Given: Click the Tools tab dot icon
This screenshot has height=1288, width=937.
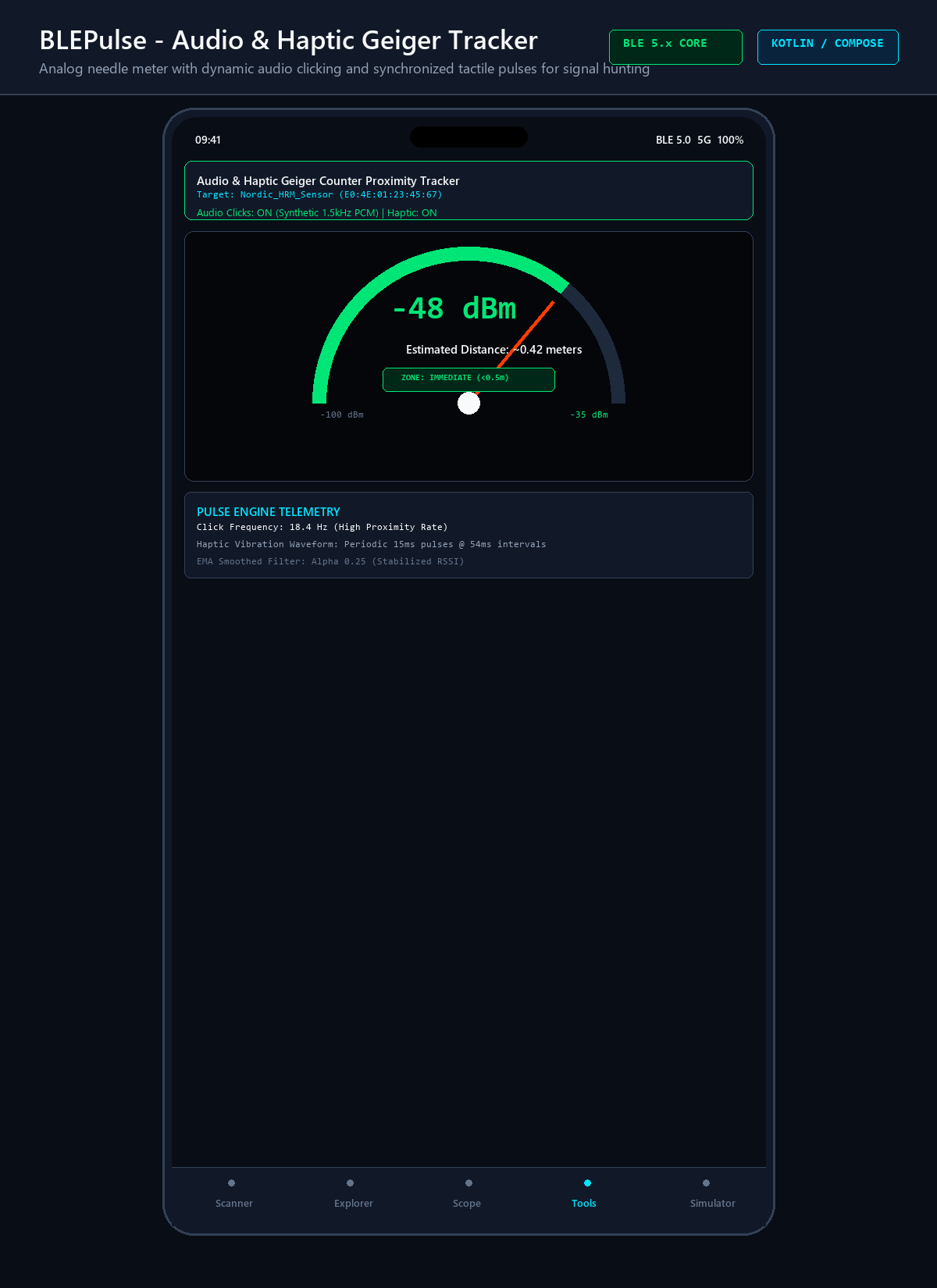Looking at the screenshot, I should point(587,1183).
